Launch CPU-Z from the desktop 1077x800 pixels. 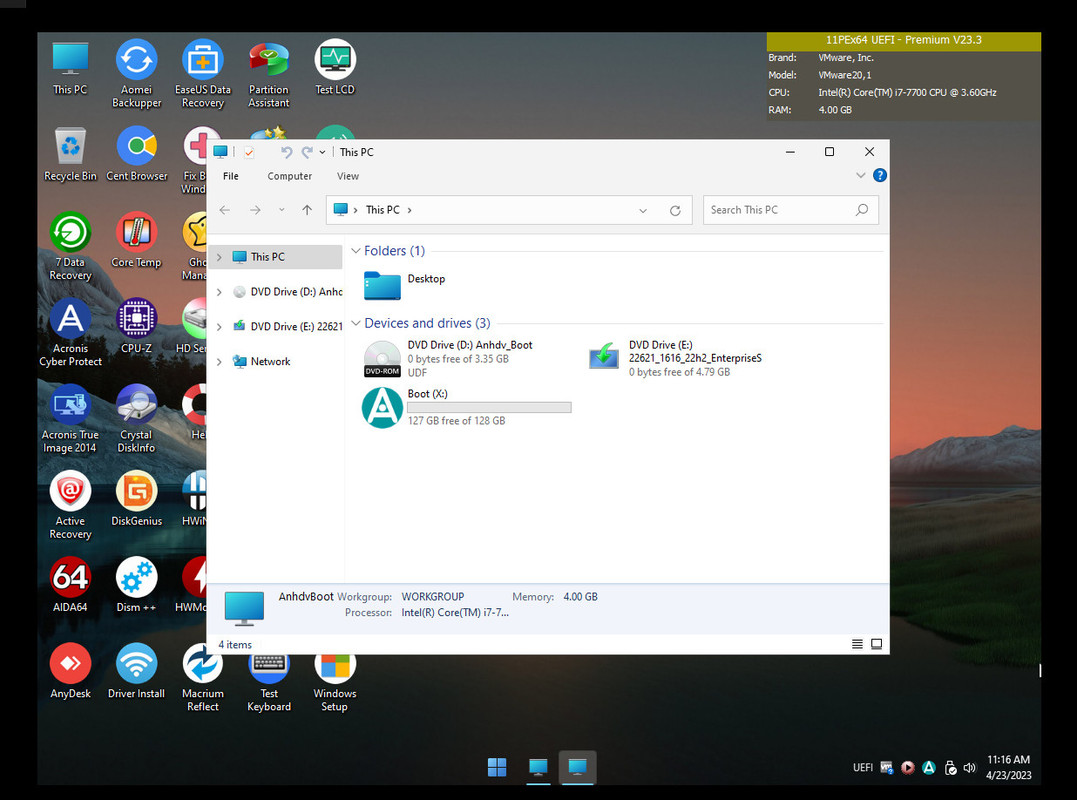(x=136, y=326)
